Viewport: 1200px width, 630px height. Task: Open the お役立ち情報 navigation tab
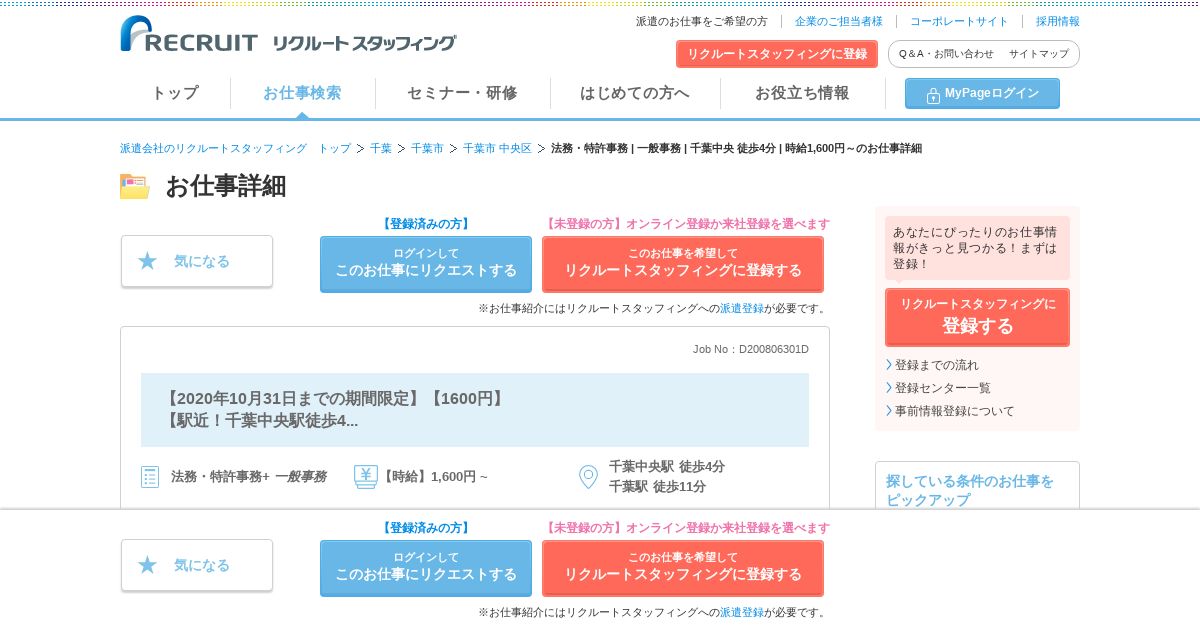[x=802, y=93]
